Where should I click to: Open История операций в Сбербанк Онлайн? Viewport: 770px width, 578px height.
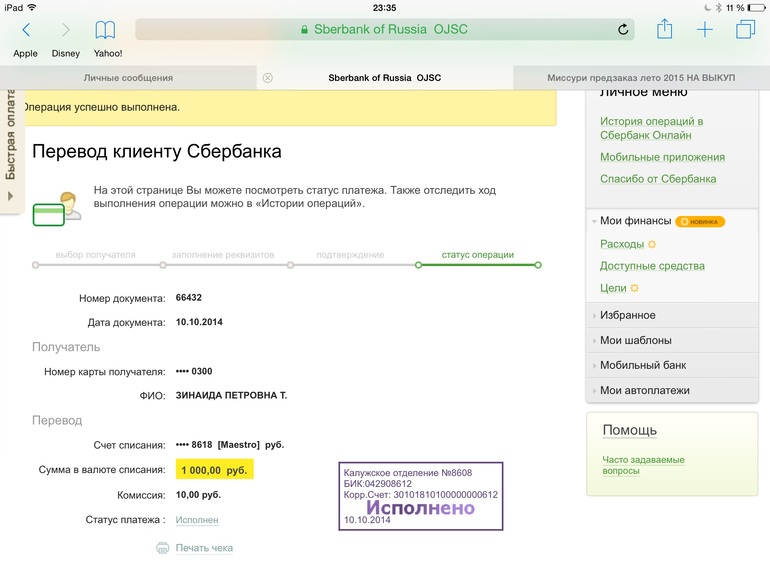click(651, 128)
